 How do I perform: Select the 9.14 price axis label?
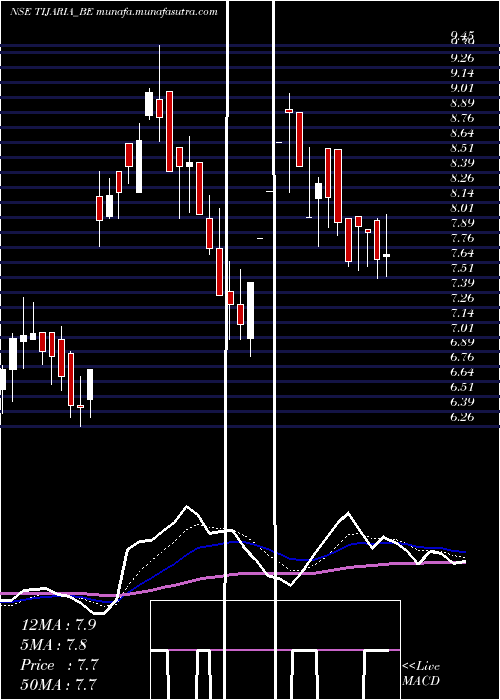click(462, 73)
